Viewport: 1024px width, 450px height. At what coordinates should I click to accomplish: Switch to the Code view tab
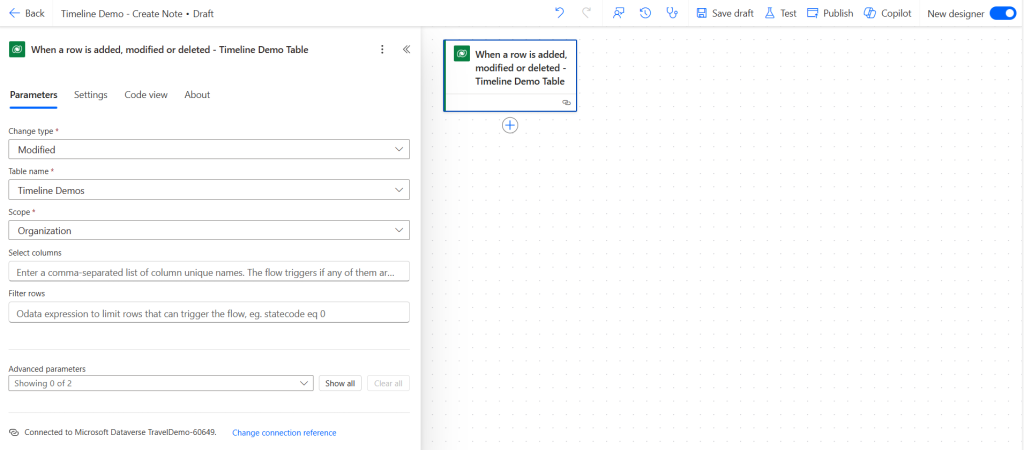point(146,95)
